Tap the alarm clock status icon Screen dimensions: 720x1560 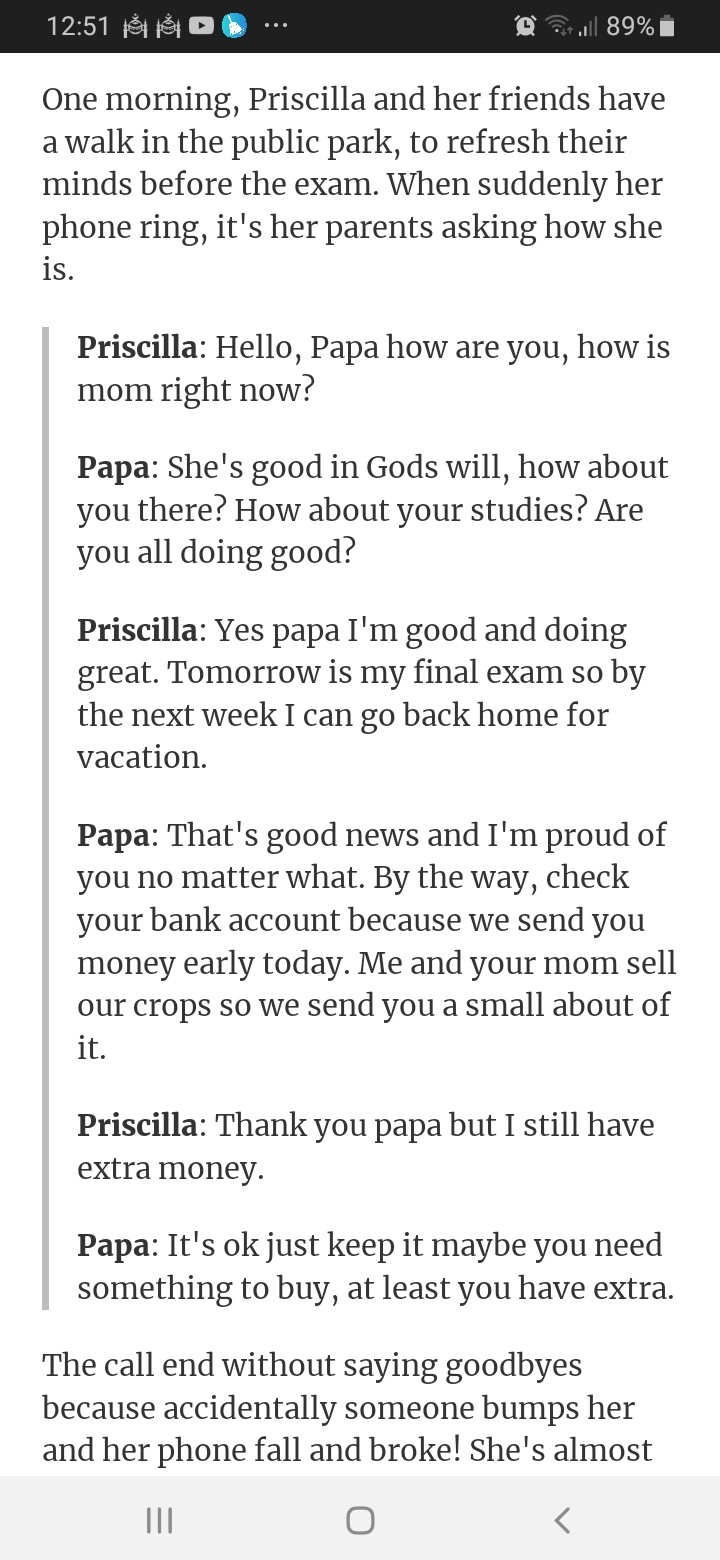click(525, 27)
